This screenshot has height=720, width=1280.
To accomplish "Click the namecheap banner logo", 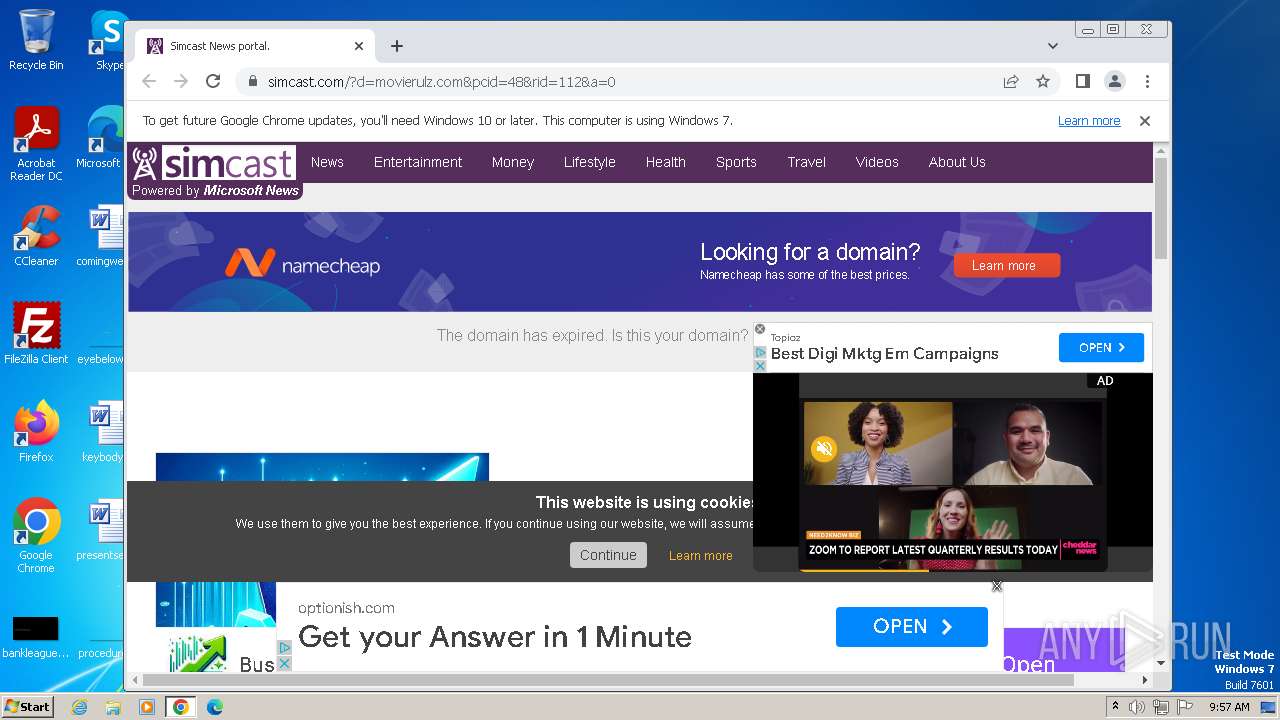I will pyautogui.click(x=302, y=264).
